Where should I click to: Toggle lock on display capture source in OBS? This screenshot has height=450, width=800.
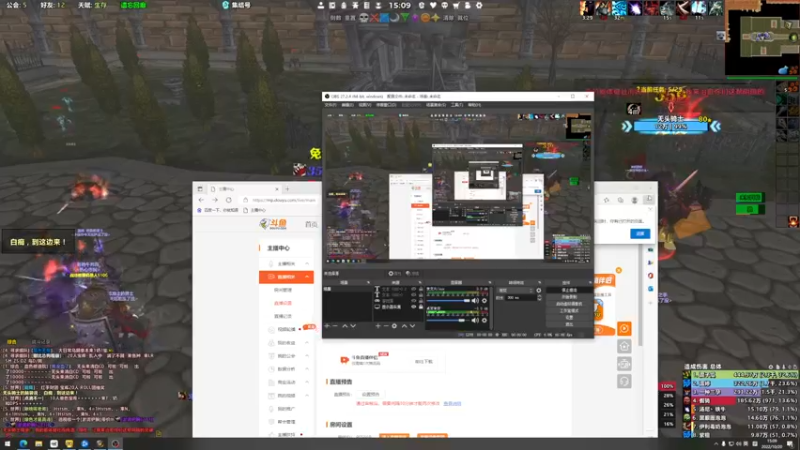click(x=421, y=307)
